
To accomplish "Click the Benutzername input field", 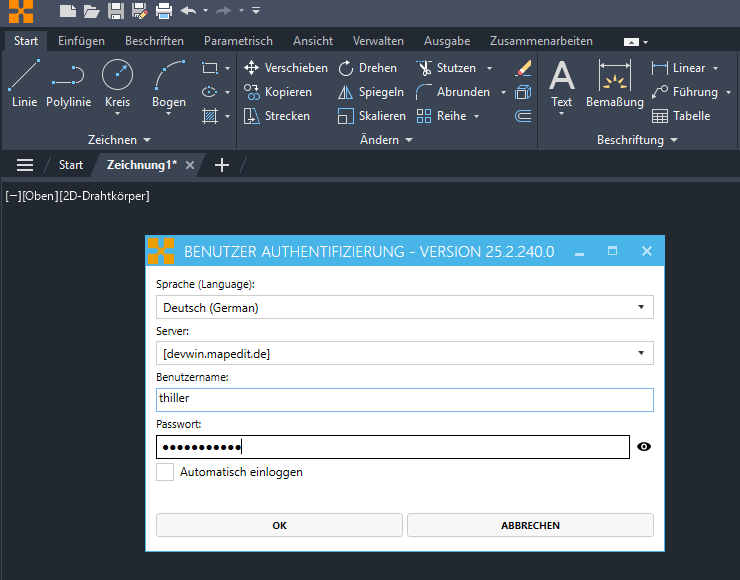I will (404, 400).
